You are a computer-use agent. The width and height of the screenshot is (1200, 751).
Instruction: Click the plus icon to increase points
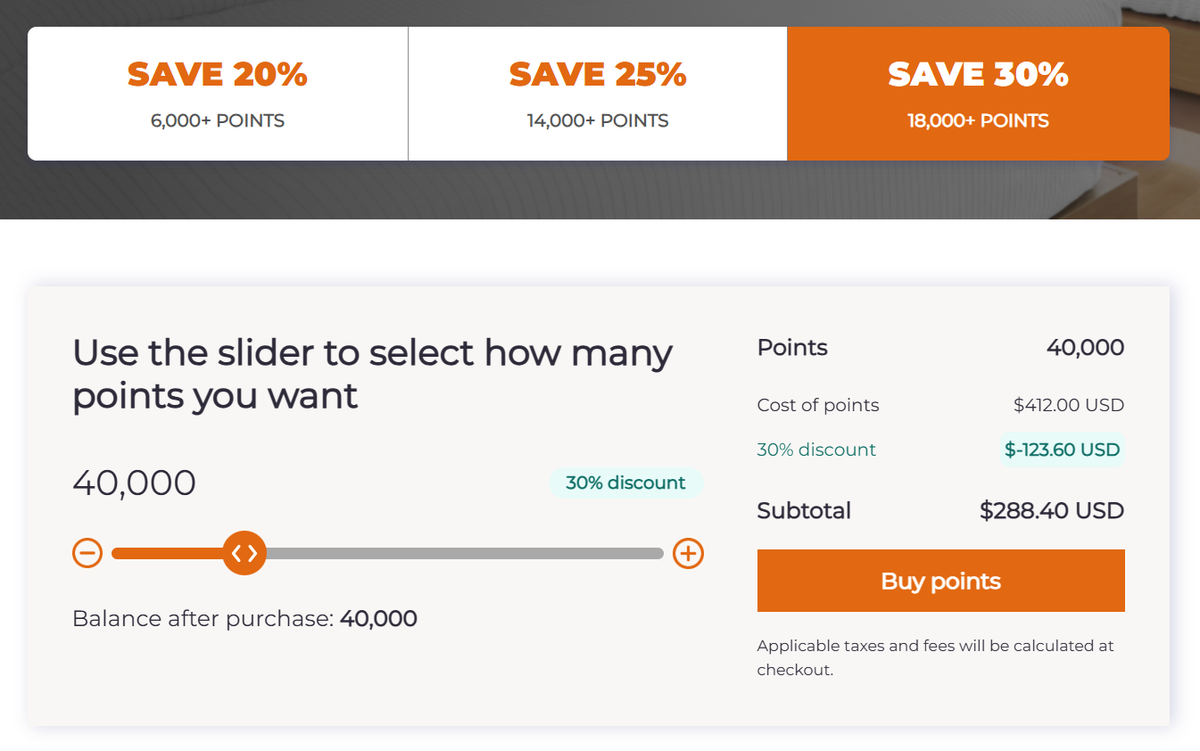pos(688,553)
